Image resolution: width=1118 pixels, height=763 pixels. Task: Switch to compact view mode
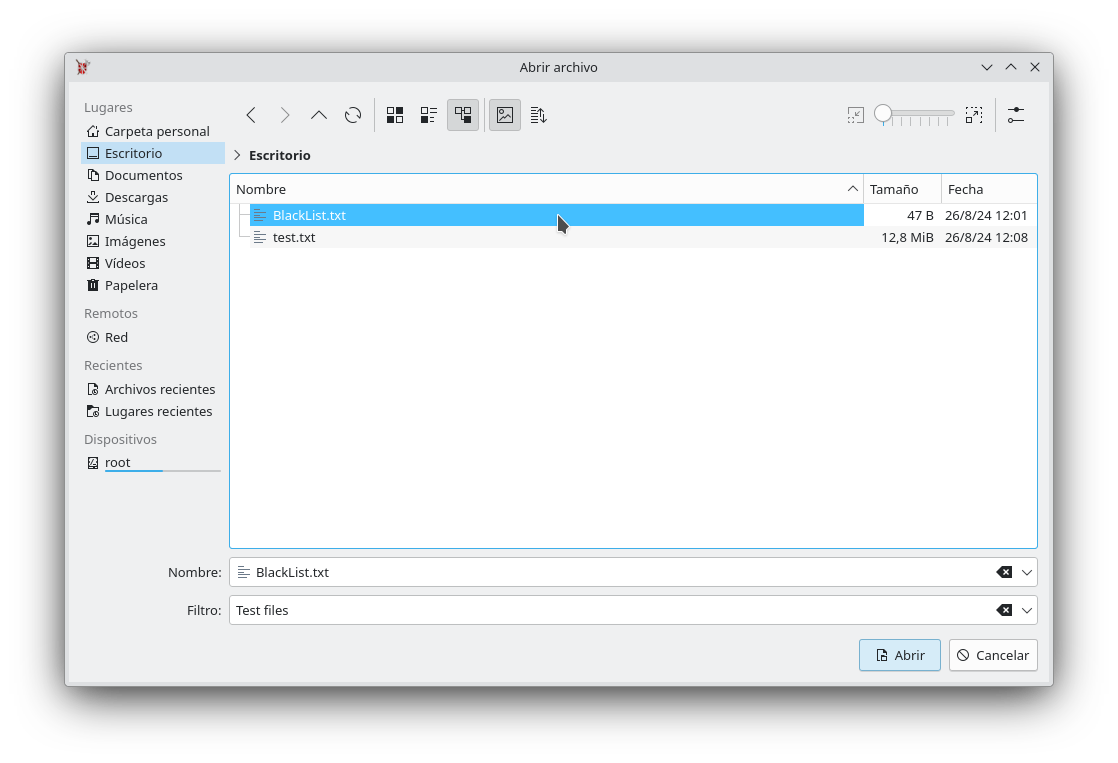click(x=429, y=115)
